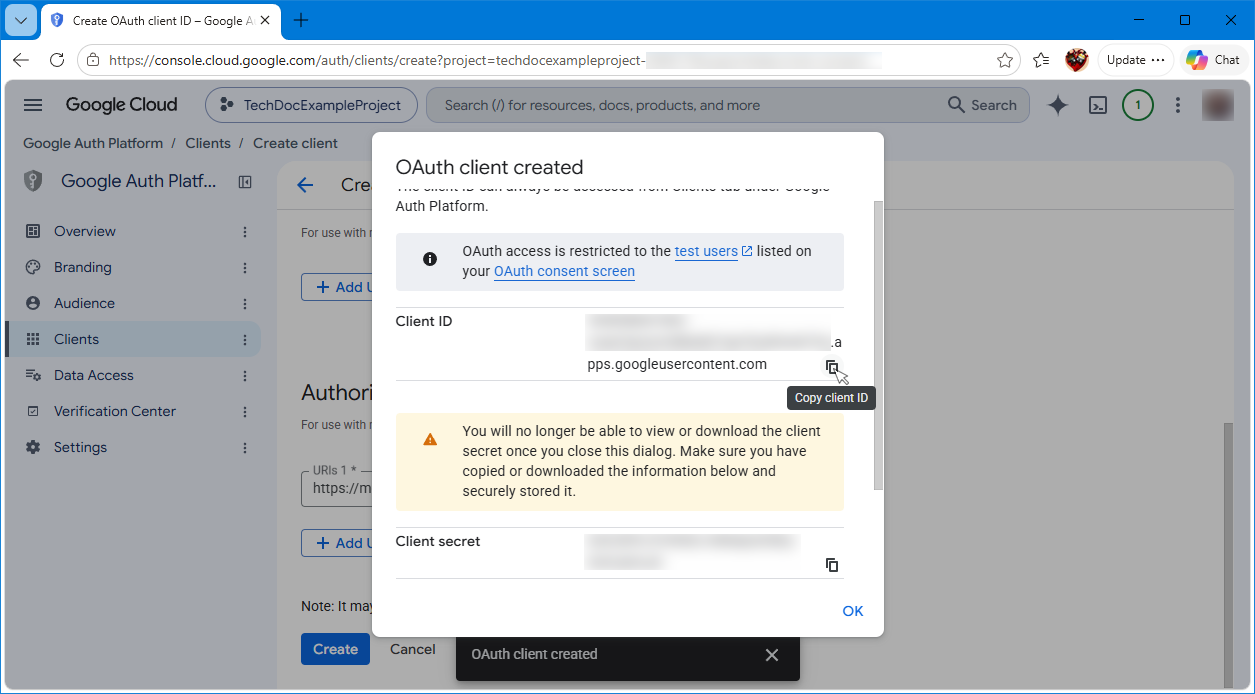Activate Cloud Shell terminal icon
The height and width of the screenshot is (694, 1255).
tap(1098, 105)
